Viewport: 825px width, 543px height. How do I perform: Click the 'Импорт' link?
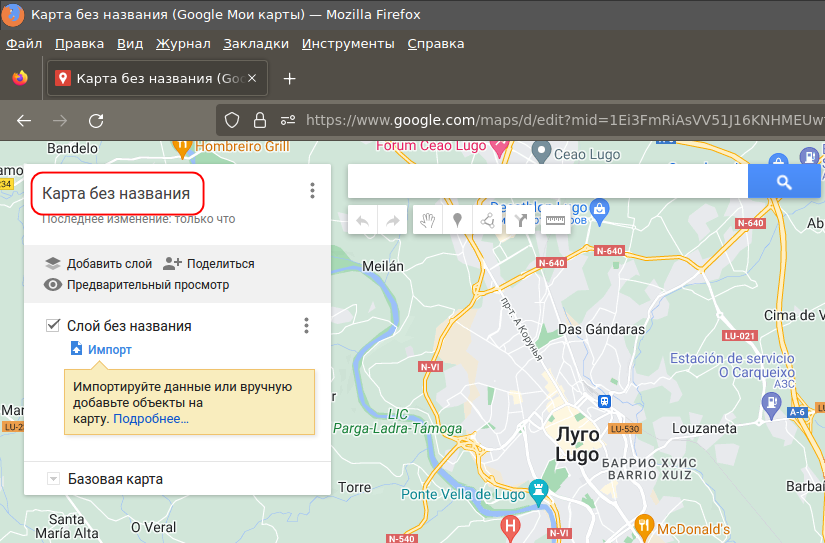[x=109, y=349]
